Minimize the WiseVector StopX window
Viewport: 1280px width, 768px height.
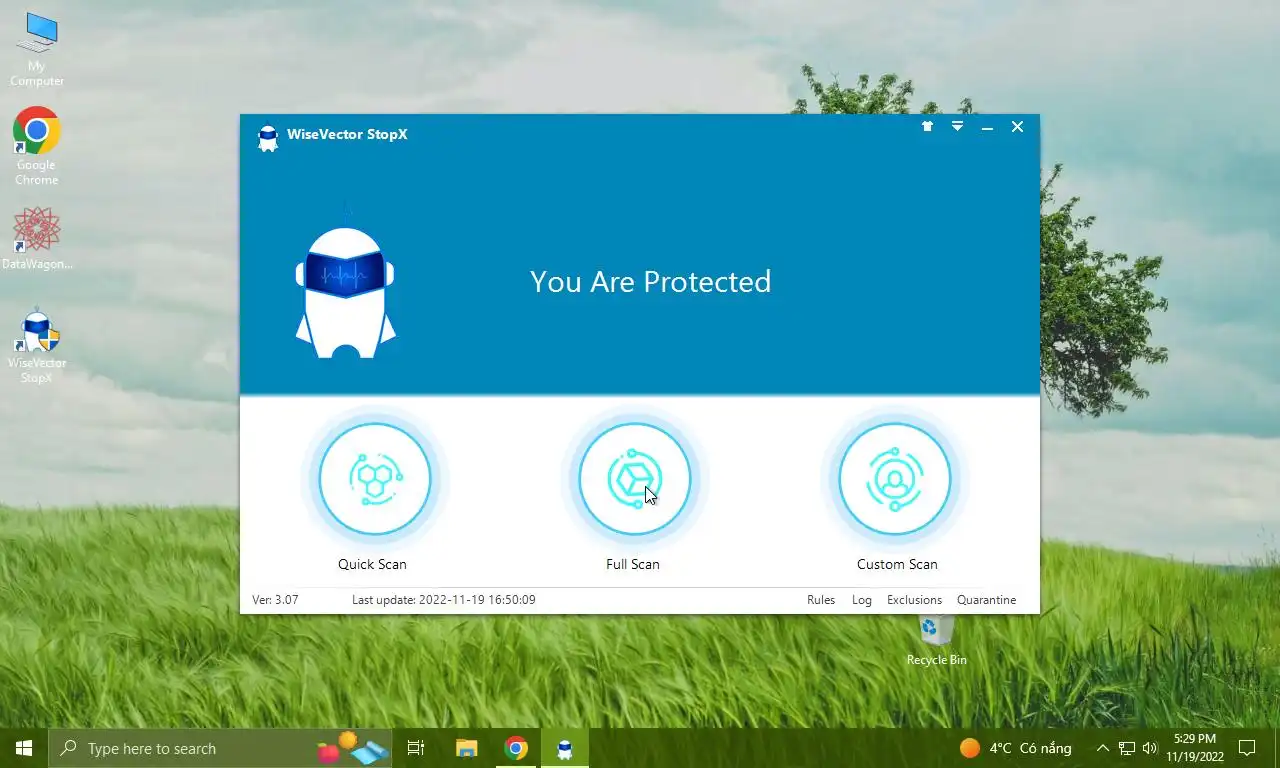click(x=987, y=128)
